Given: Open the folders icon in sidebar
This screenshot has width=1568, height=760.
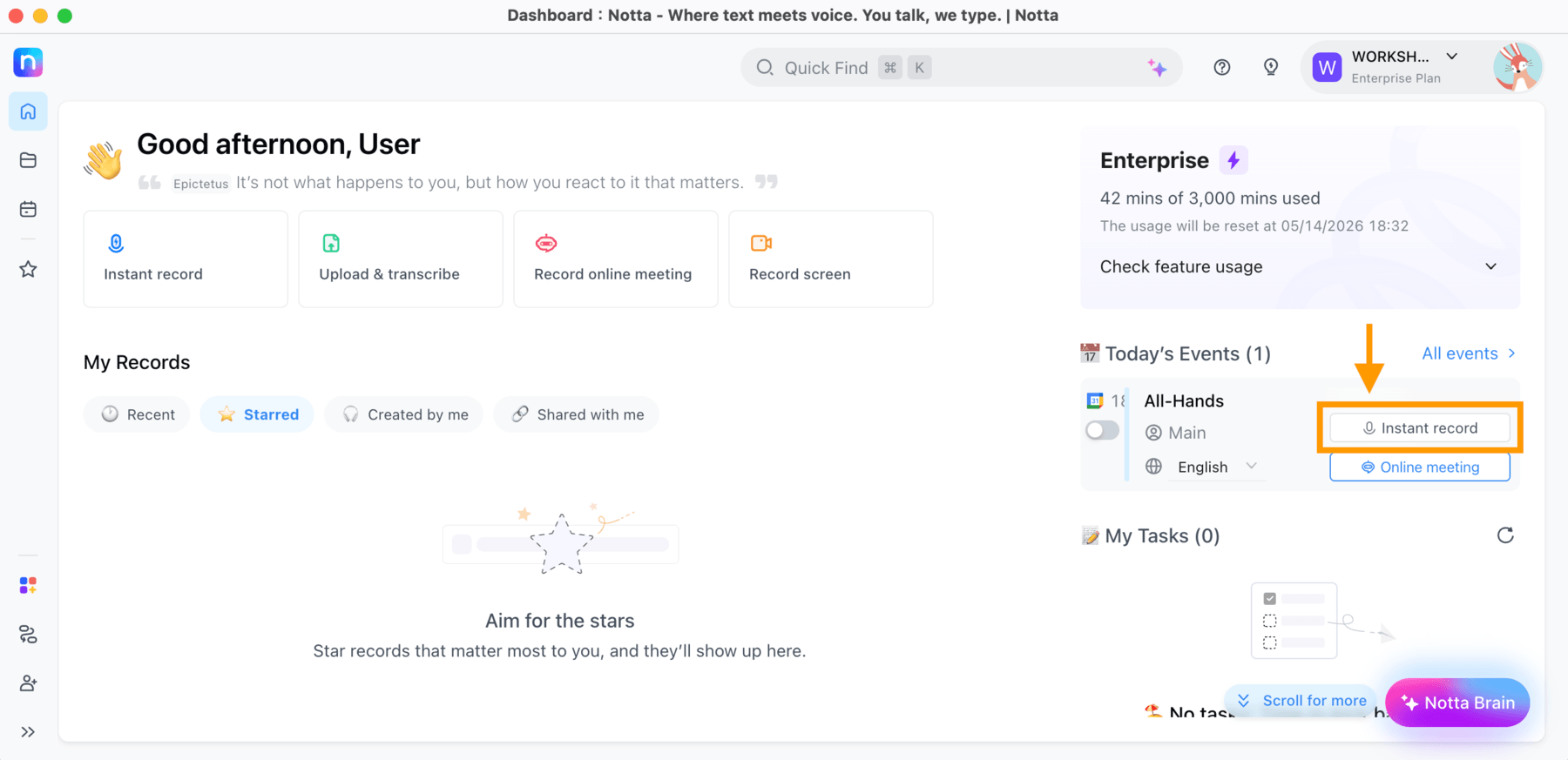Looking at the screenshot, I should tap(28, 160).
